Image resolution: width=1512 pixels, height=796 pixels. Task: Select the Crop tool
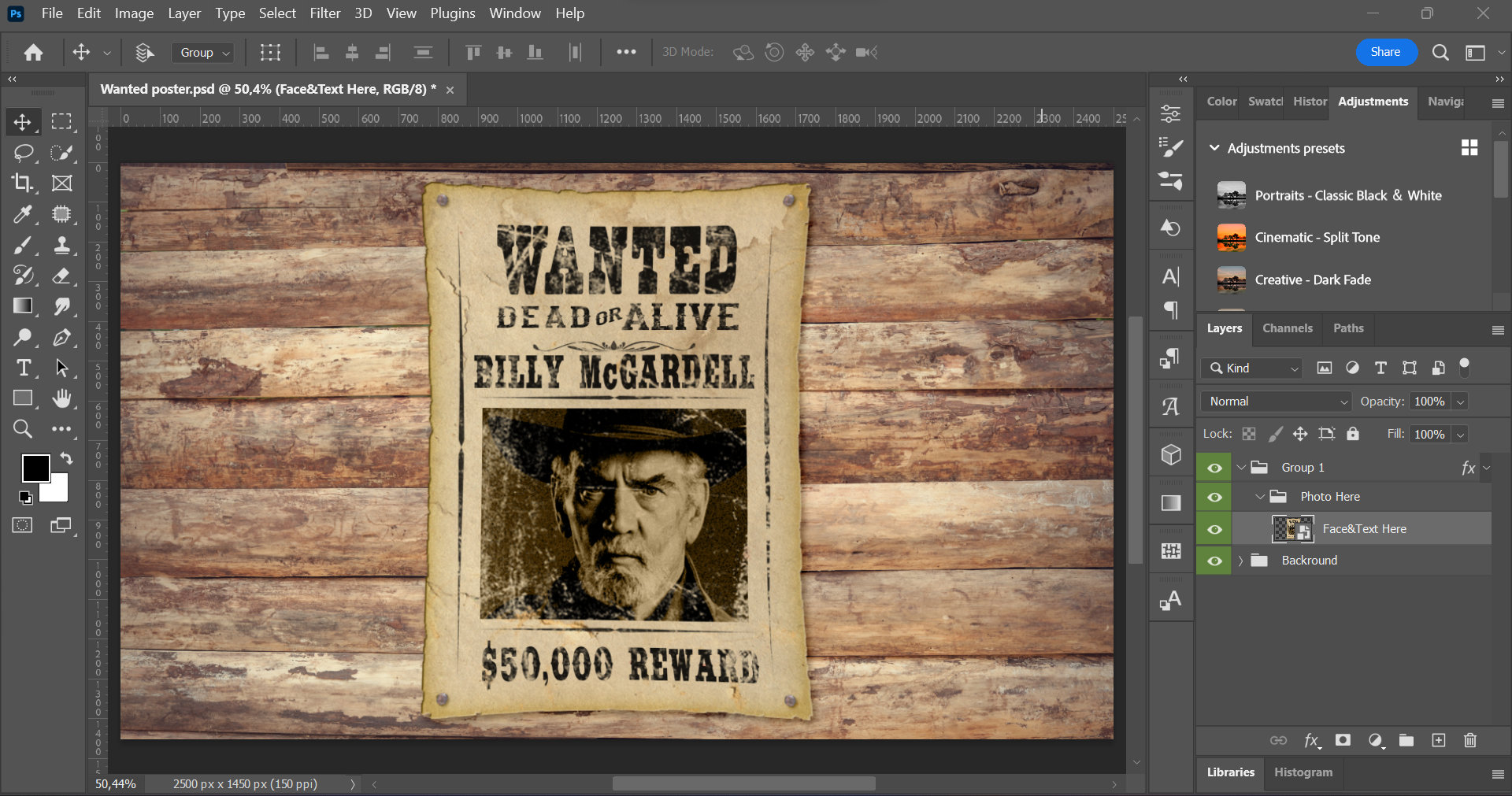pyautogui.click(x=22, y=183)
